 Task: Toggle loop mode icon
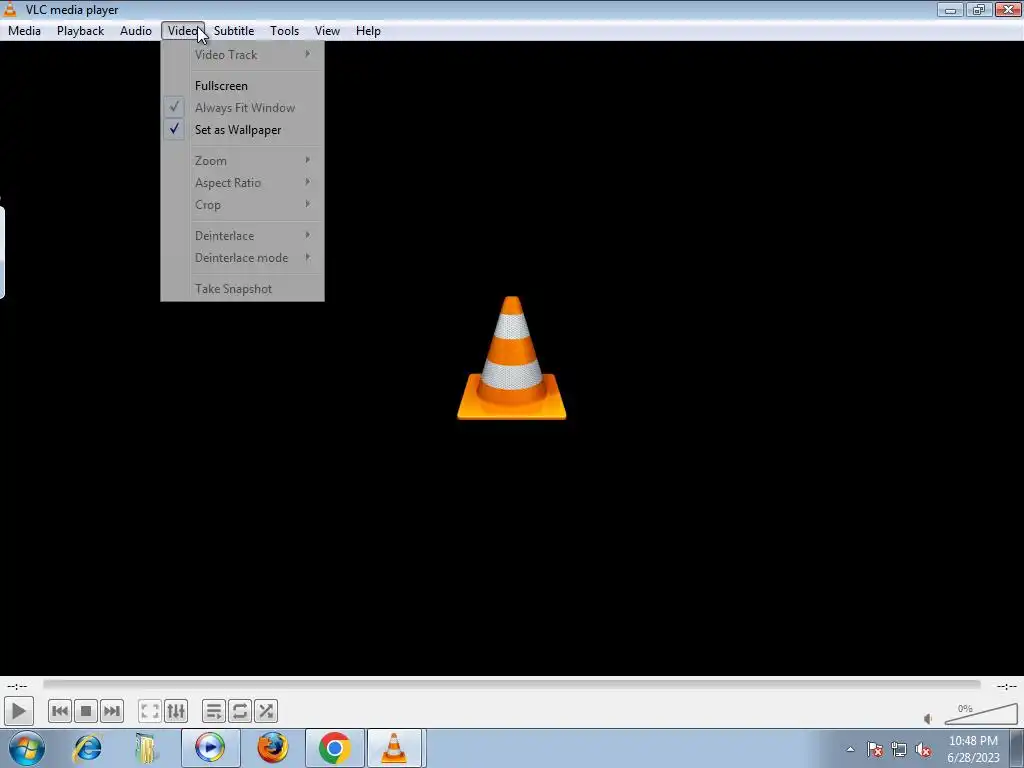[240, 711]
